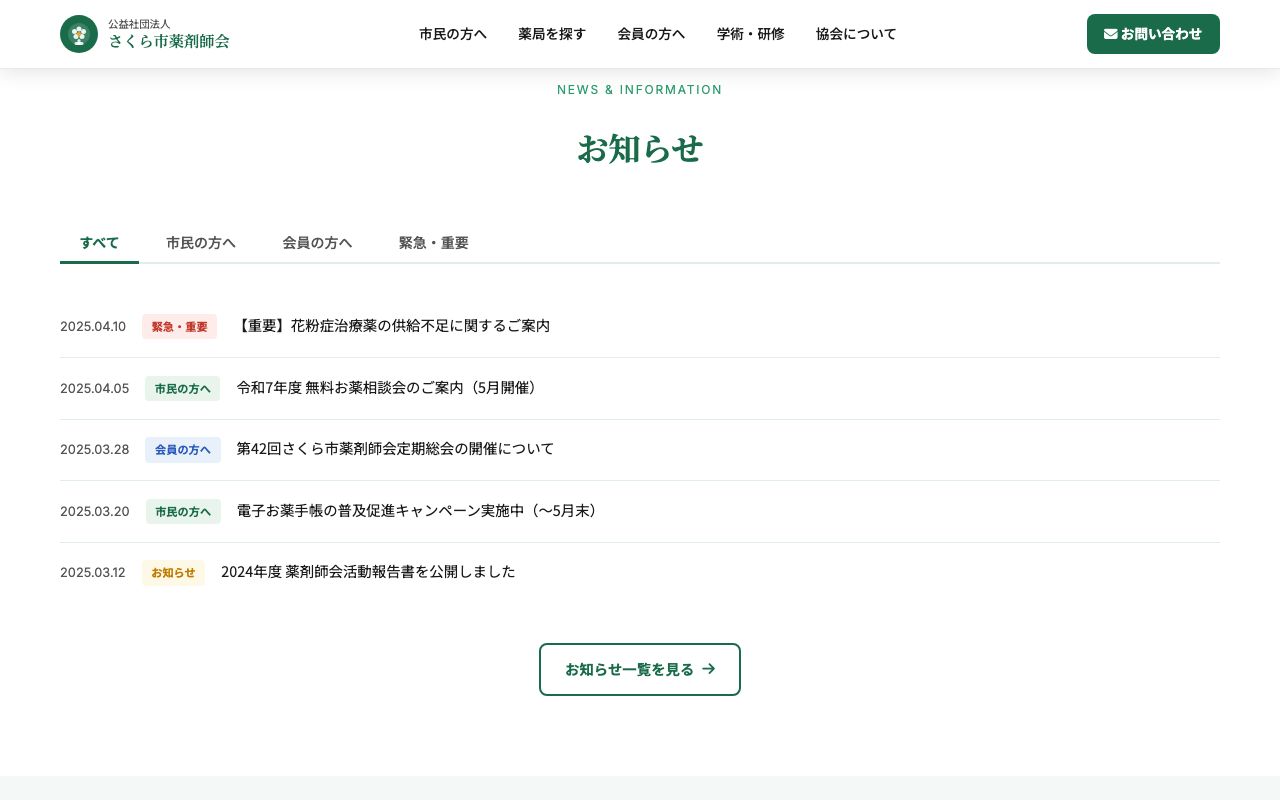Click the お問い合わせ button
The image size is (1280, 800).
1153,33
